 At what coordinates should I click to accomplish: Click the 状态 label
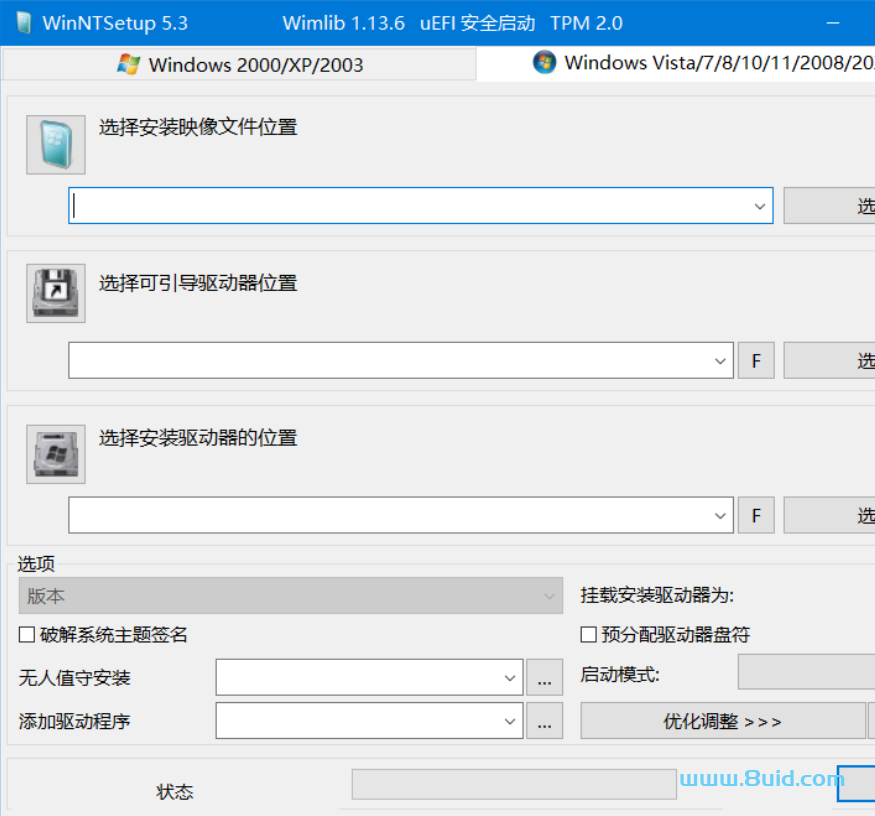(175, 791)
